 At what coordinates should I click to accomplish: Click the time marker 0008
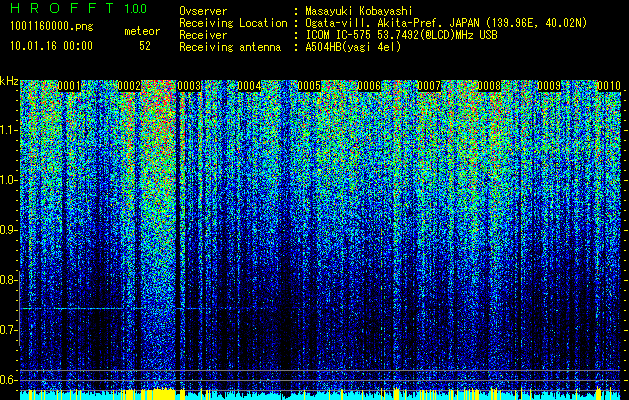pos(489,86)
